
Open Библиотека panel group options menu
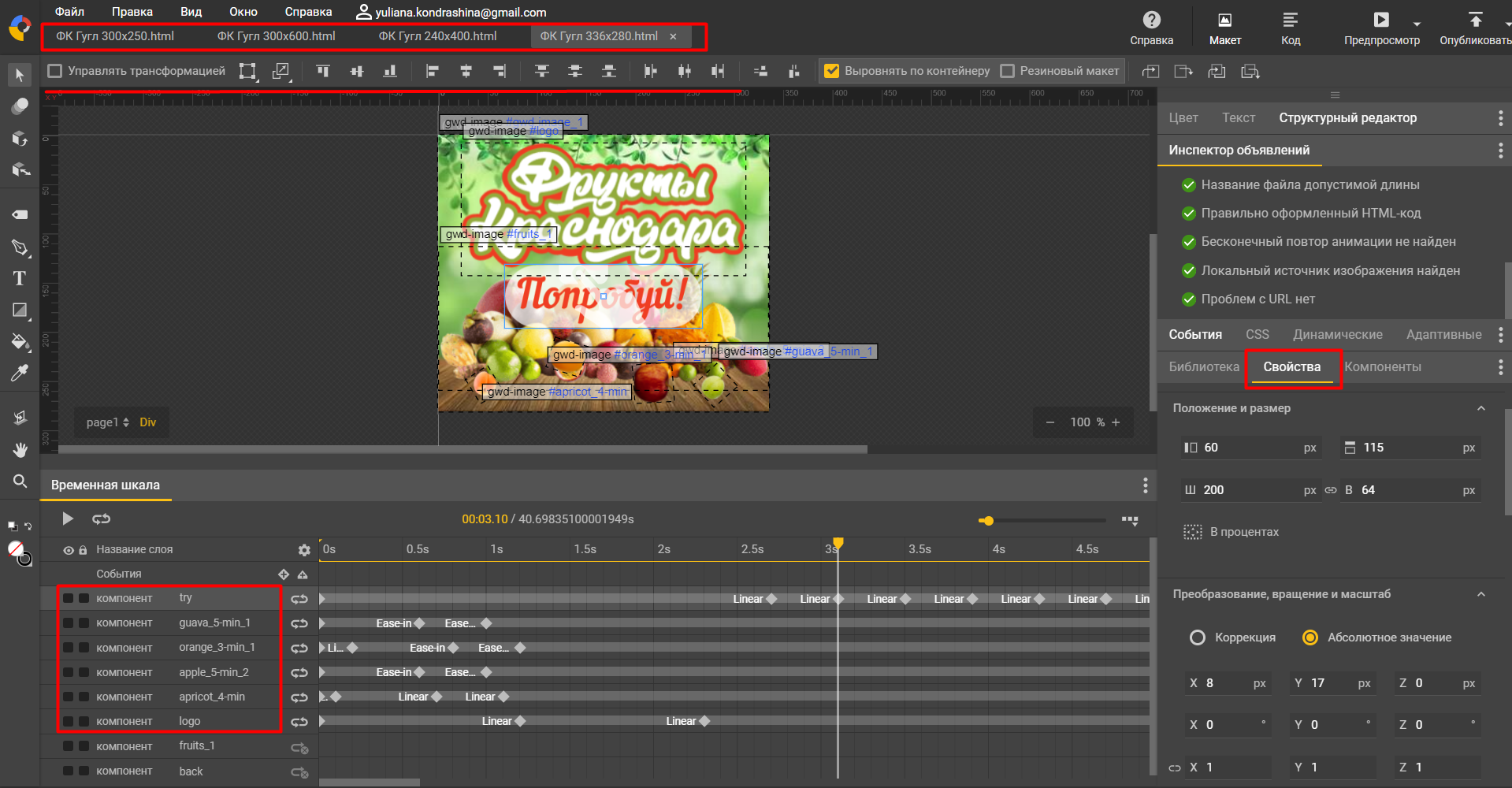[x=1500, y=367]
